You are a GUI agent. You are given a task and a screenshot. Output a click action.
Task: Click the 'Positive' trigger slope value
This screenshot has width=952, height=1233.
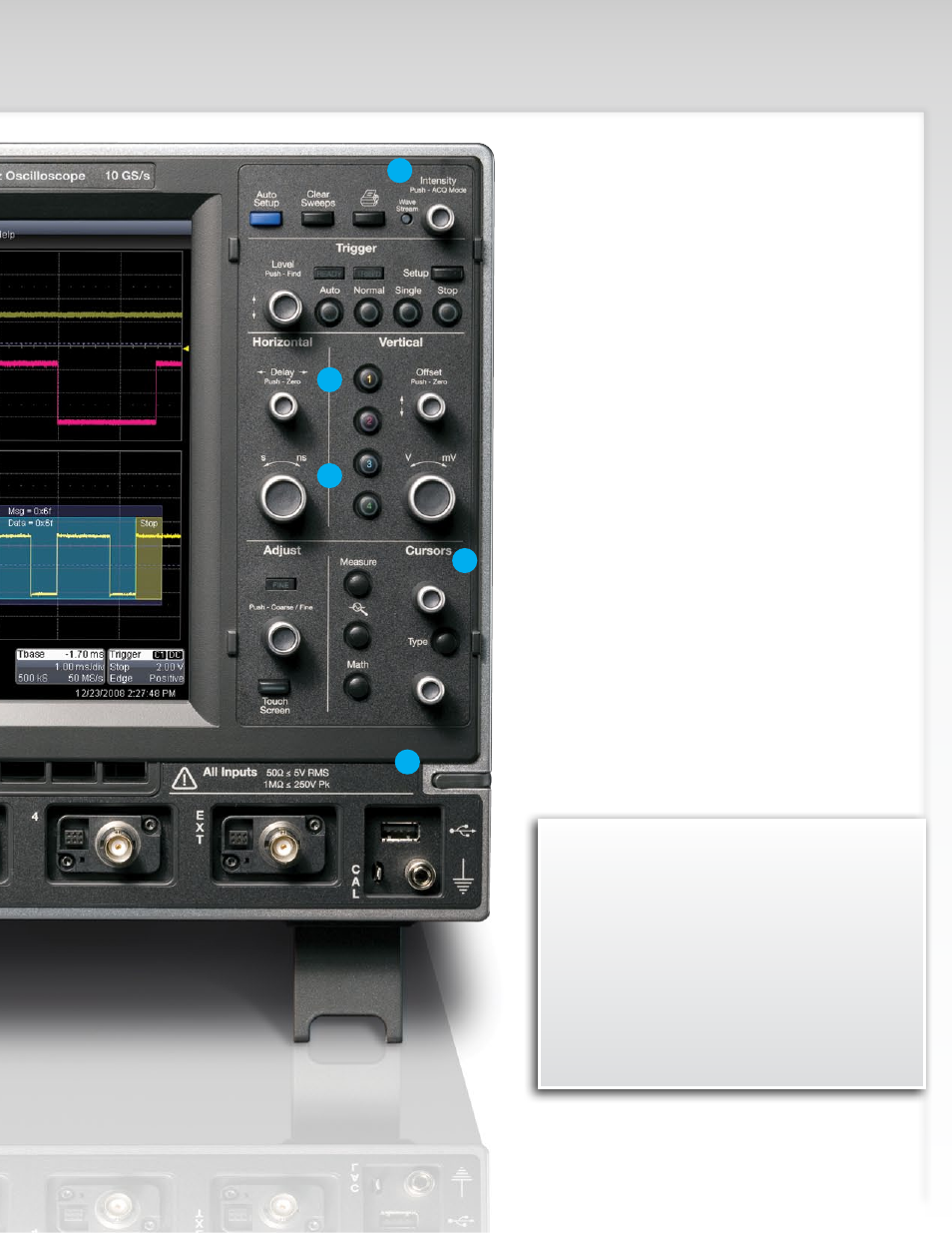point(167,678)
